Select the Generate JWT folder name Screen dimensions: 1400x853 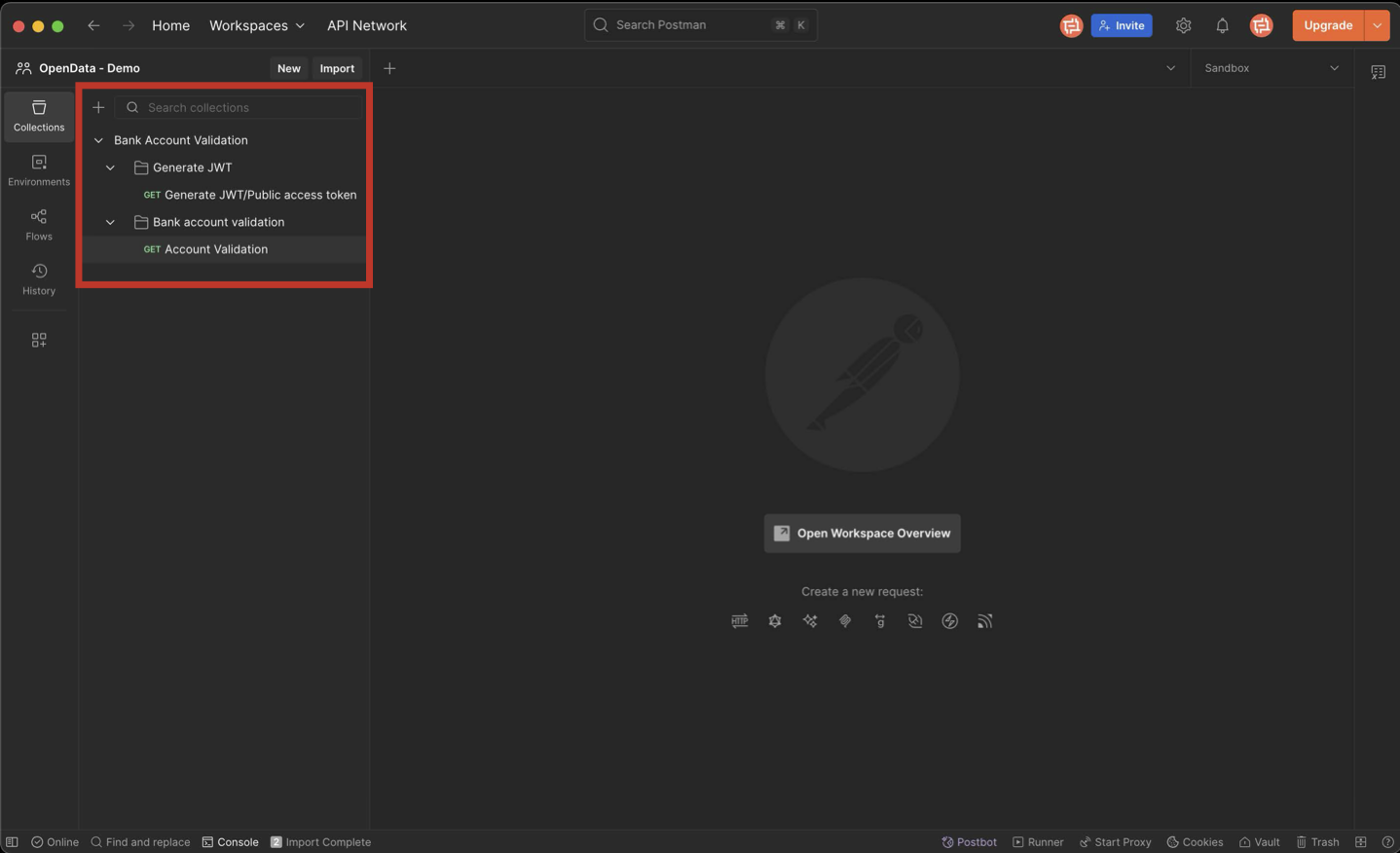click(x=192, y=167)
